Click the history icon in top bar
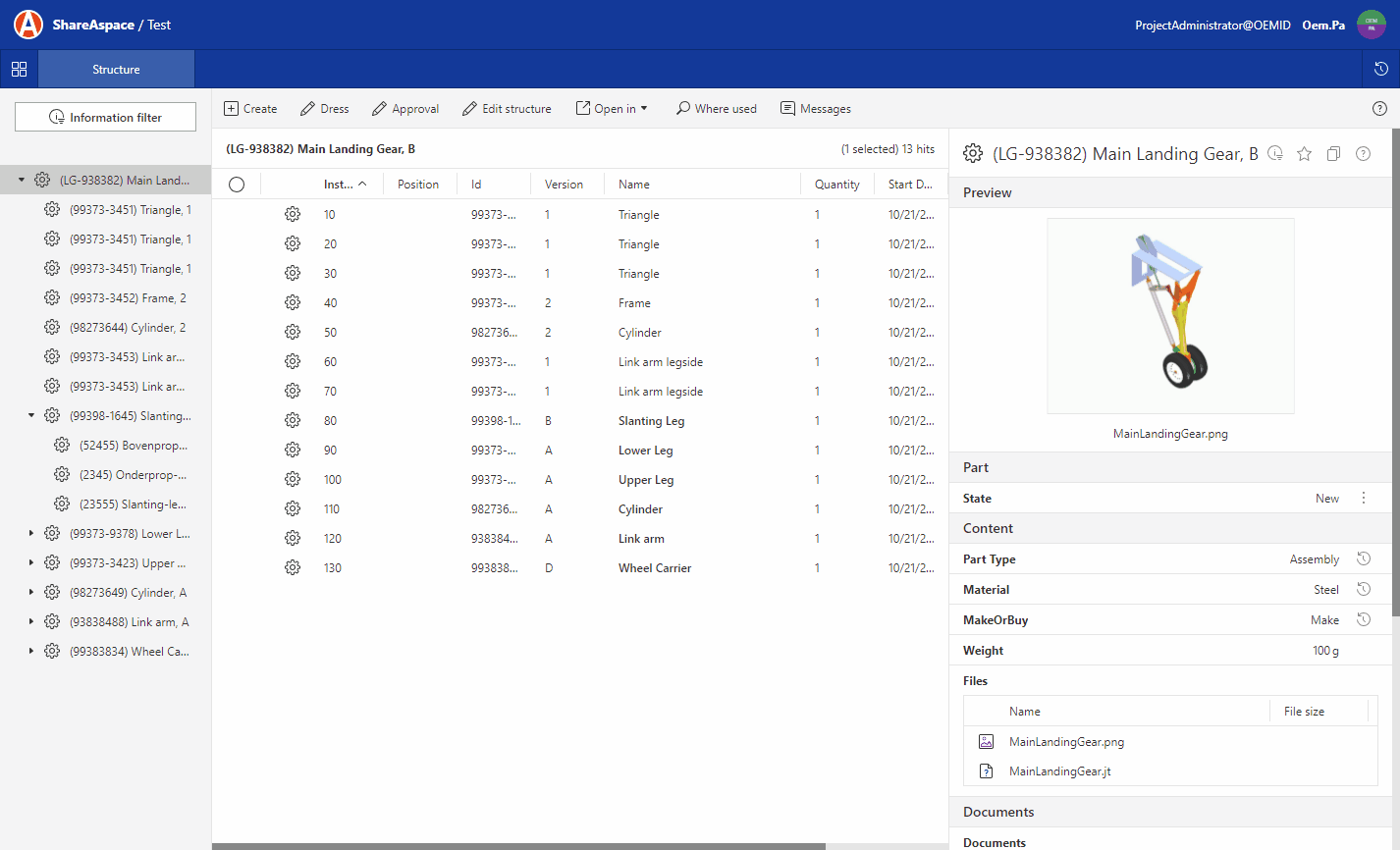 tap(1380, 70)
